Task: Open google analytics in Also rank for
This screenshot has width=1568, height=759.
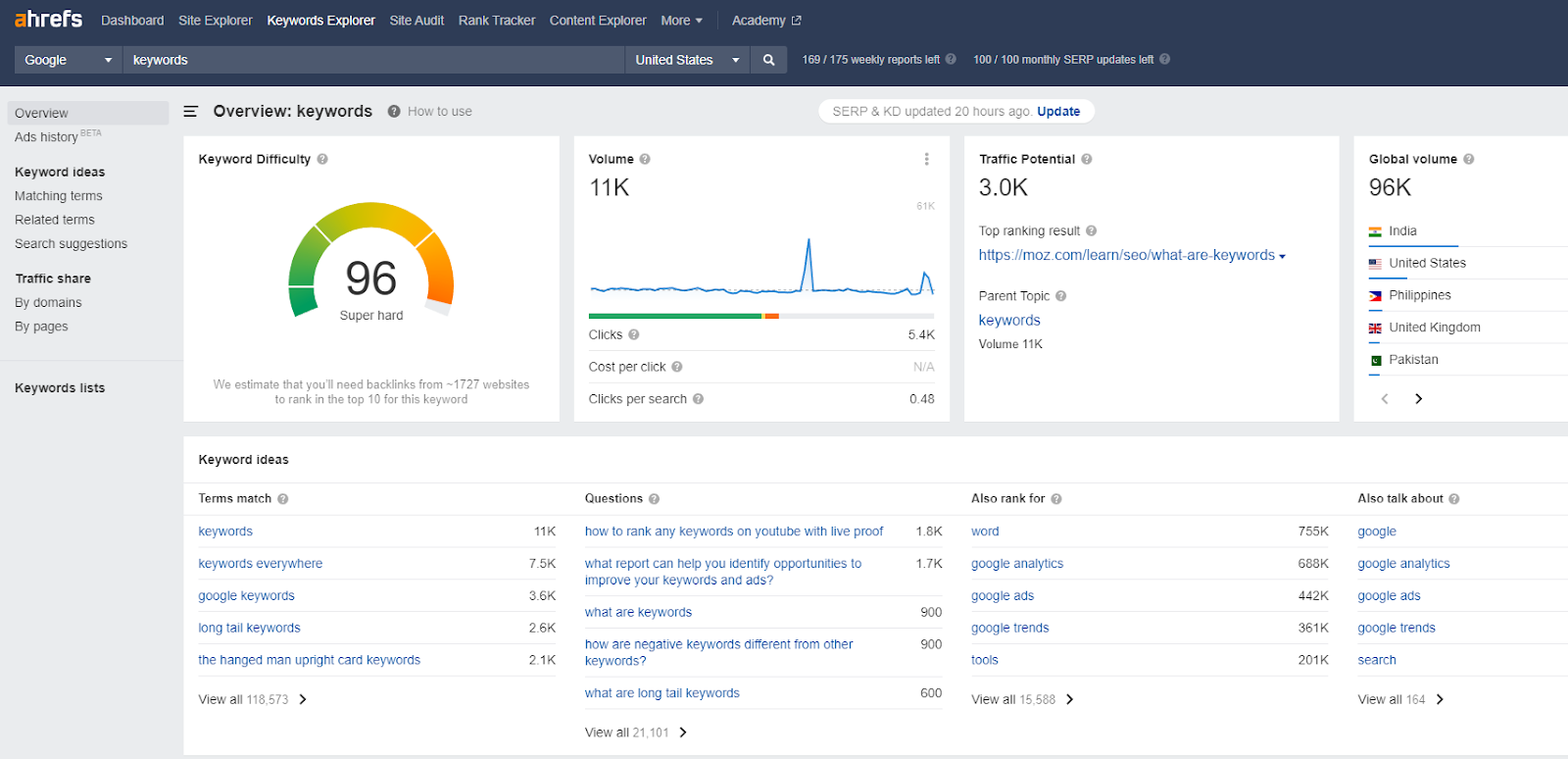Action: (1017, 564)
